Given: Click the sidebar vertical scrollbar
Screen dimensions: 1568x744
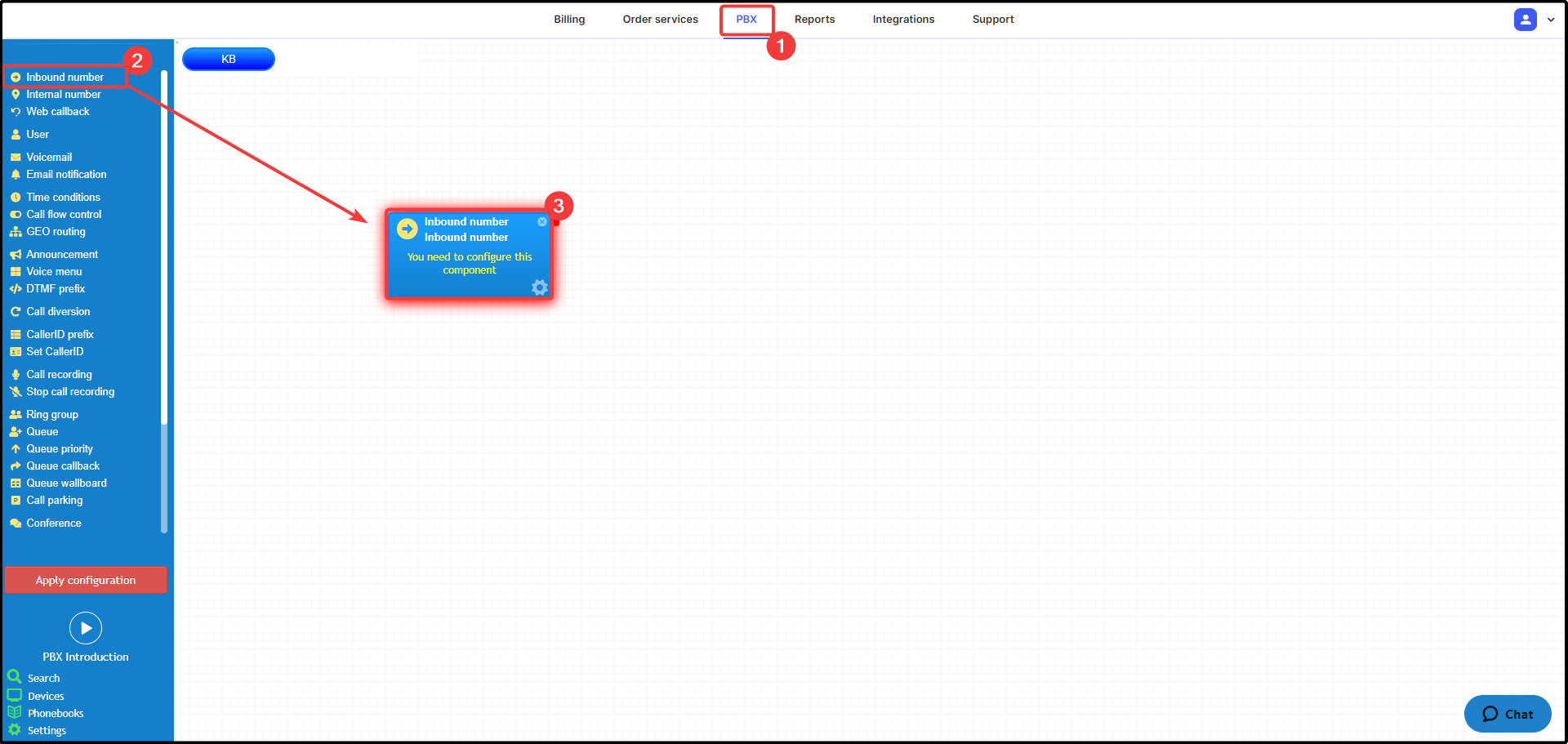Looking at the screenshot, I should [x=164, y=245].
